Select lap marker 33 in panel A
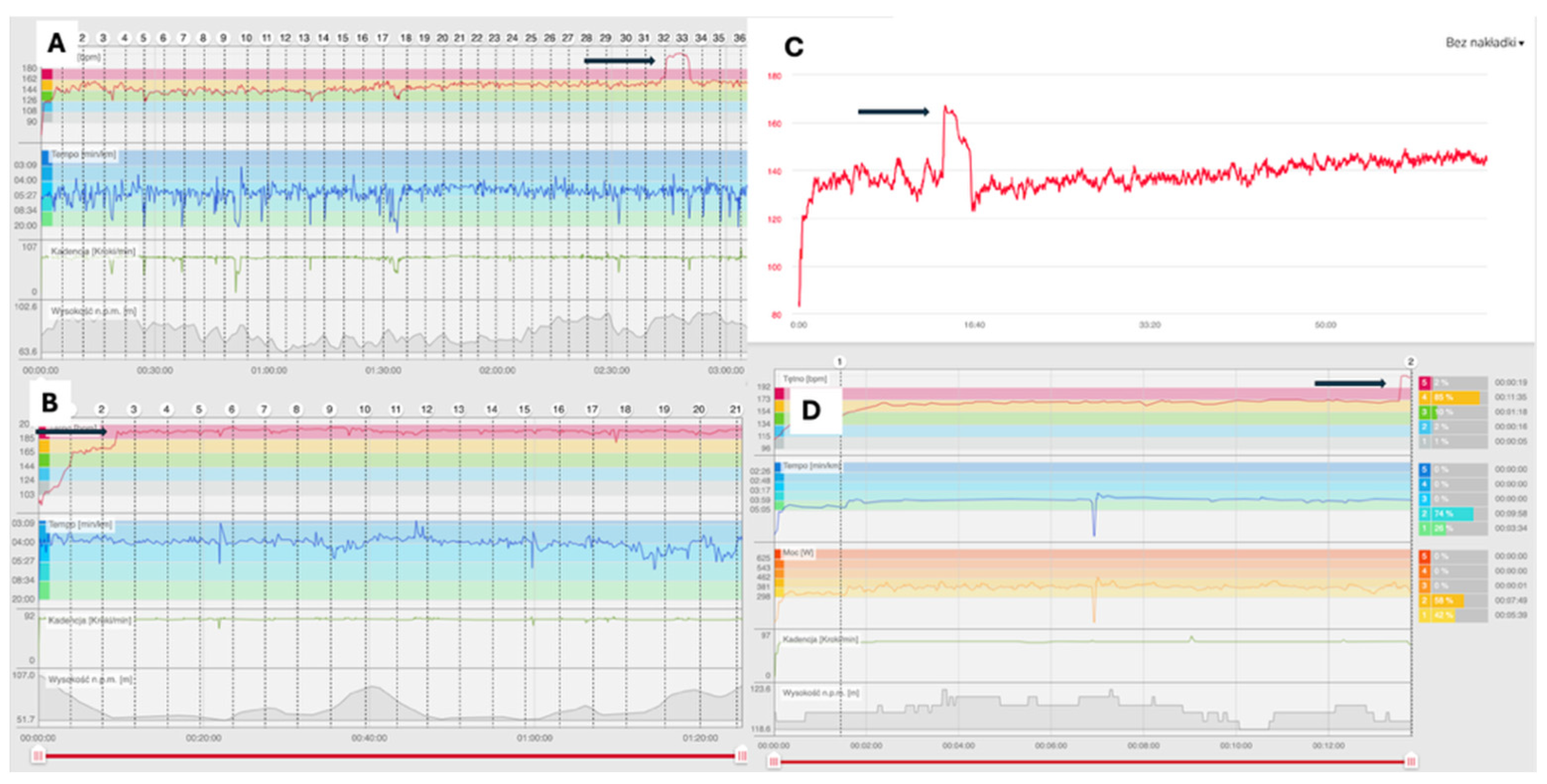The image size is (1547, 784). (681, 38)
